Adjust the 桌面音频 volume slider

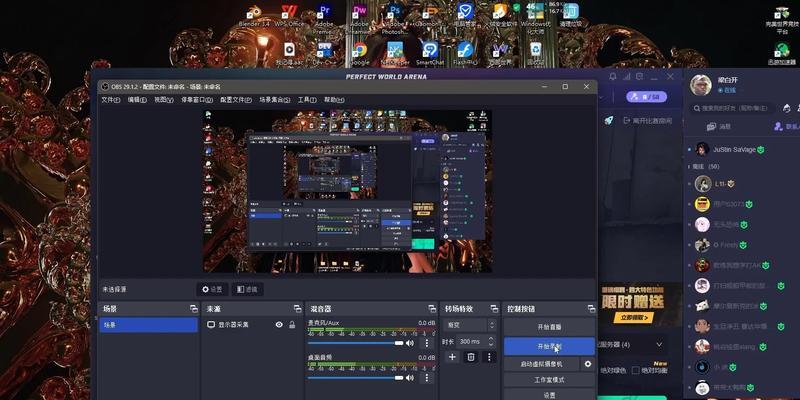click(355, 378)
